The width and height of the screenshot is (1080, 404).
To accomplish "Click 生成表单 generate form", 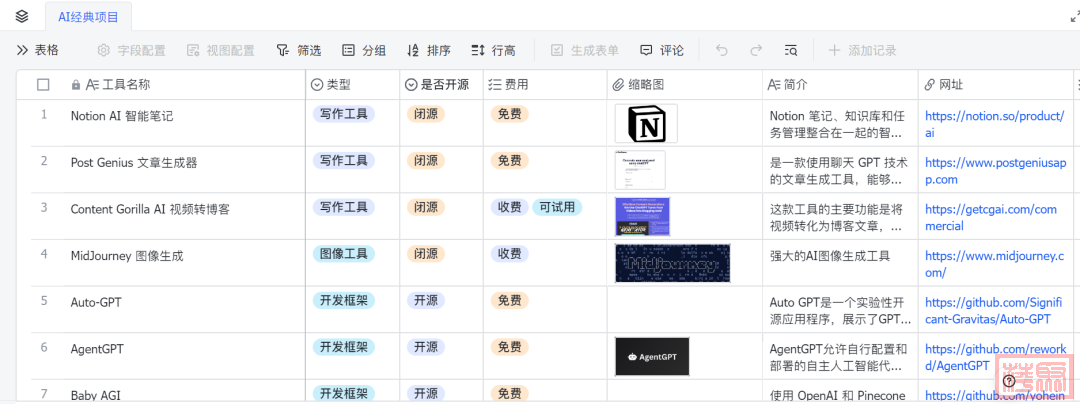I will [x=585, y=50].
